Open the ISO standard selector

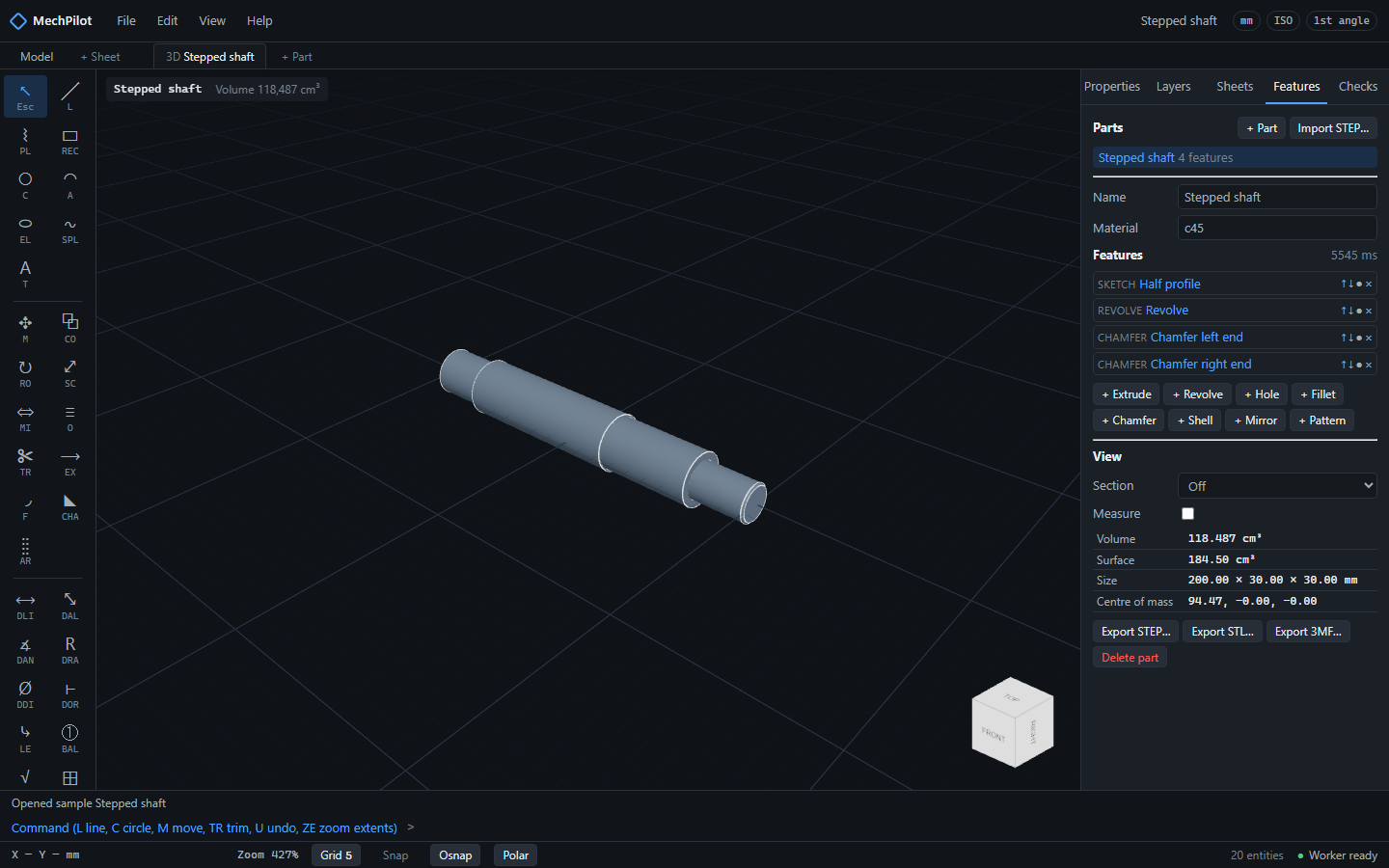[x=1283, y=20]
